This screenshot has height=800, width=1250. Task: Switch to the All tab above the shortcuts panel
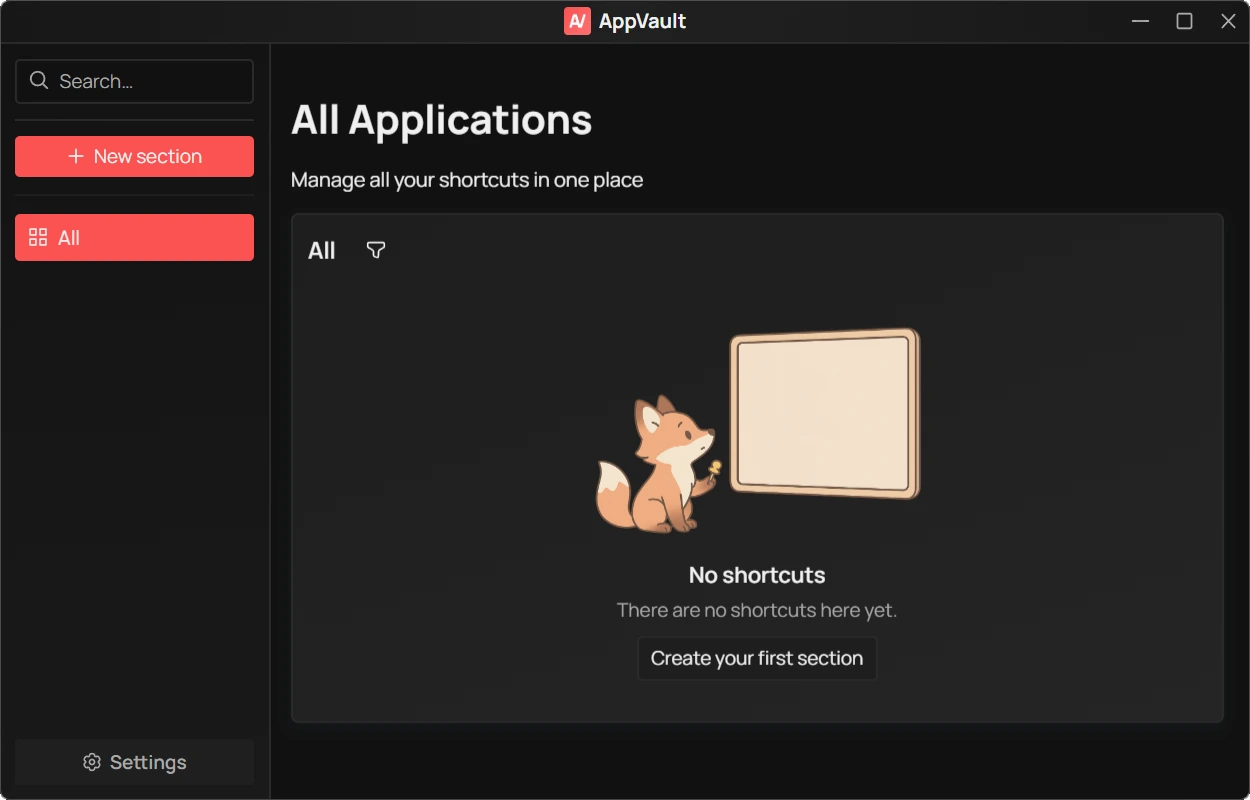pos(321,250)
